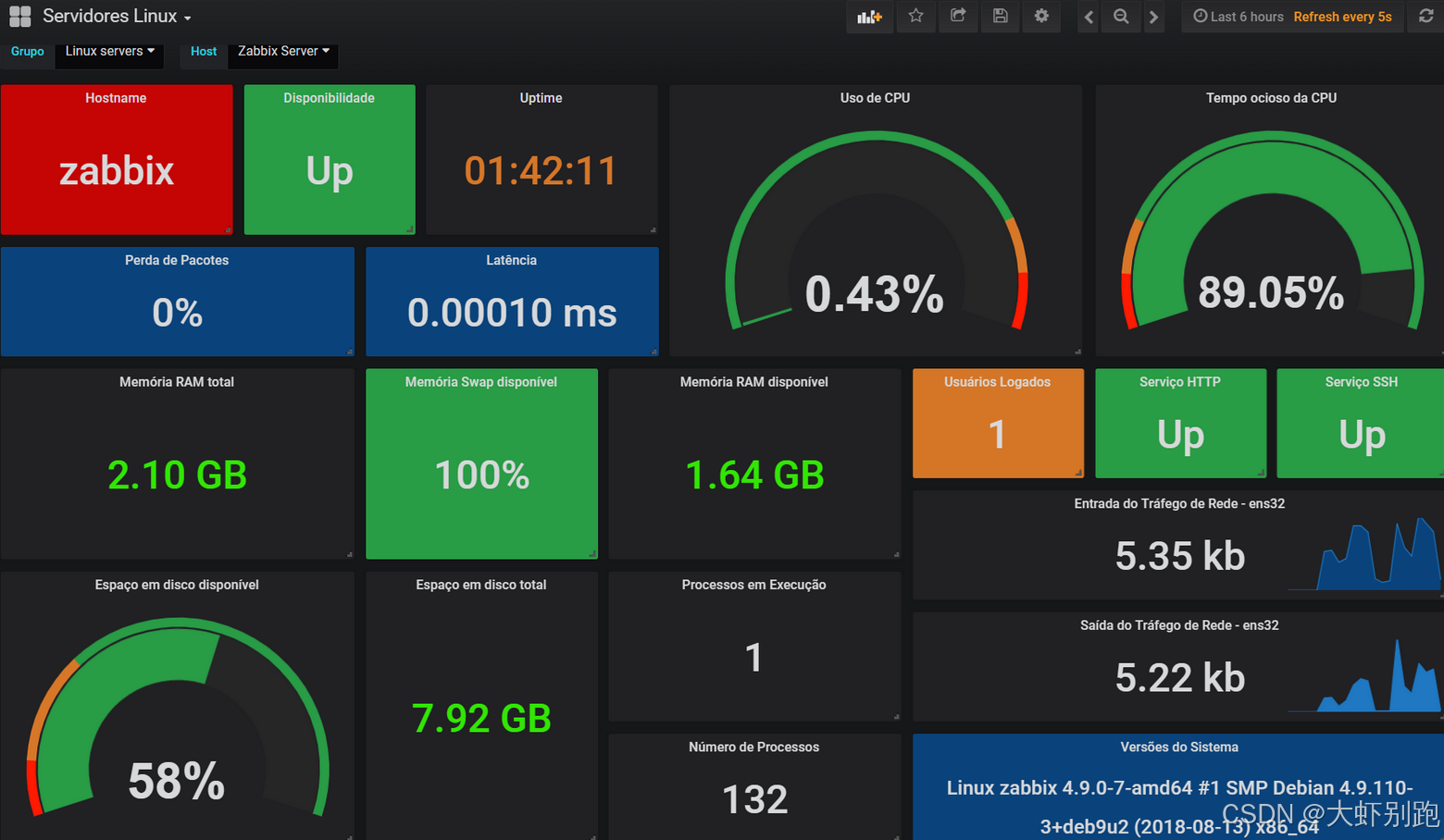Screen dimensions: 1444x840
Task: Click Processos em Execução panel title
Action: click(x=753, y=586)
